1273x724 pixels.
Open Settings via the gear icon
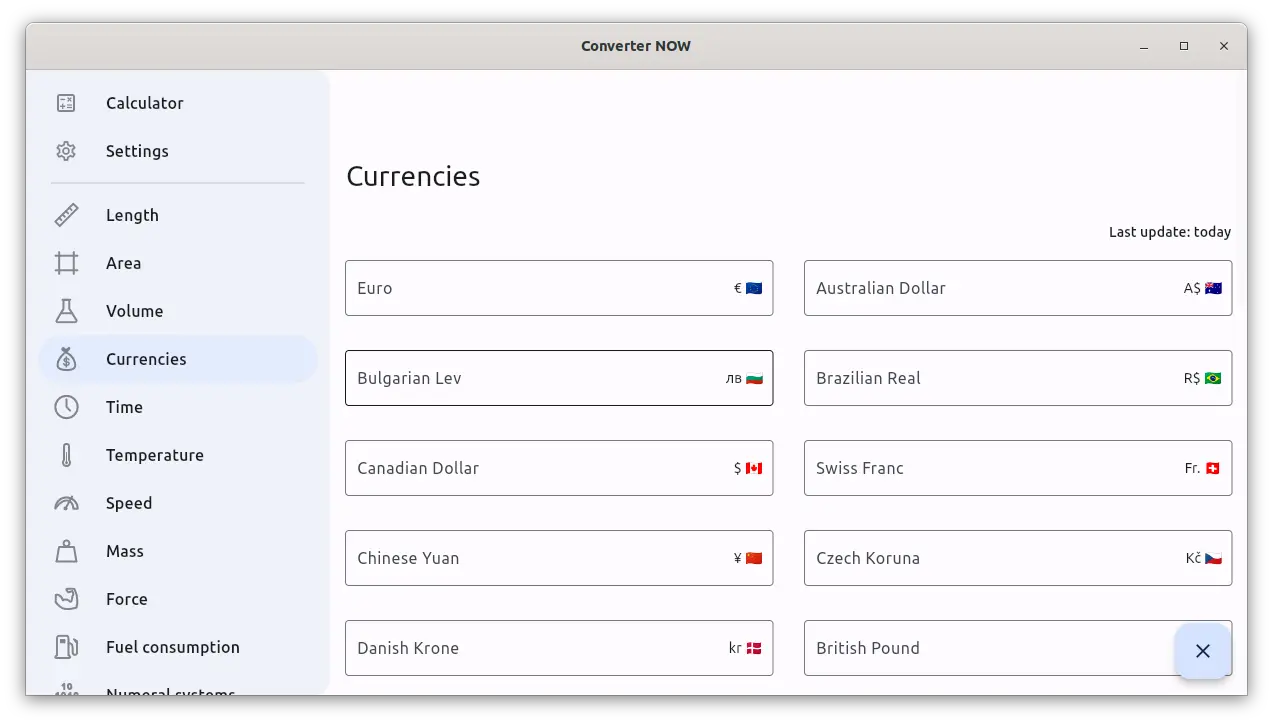66,151
